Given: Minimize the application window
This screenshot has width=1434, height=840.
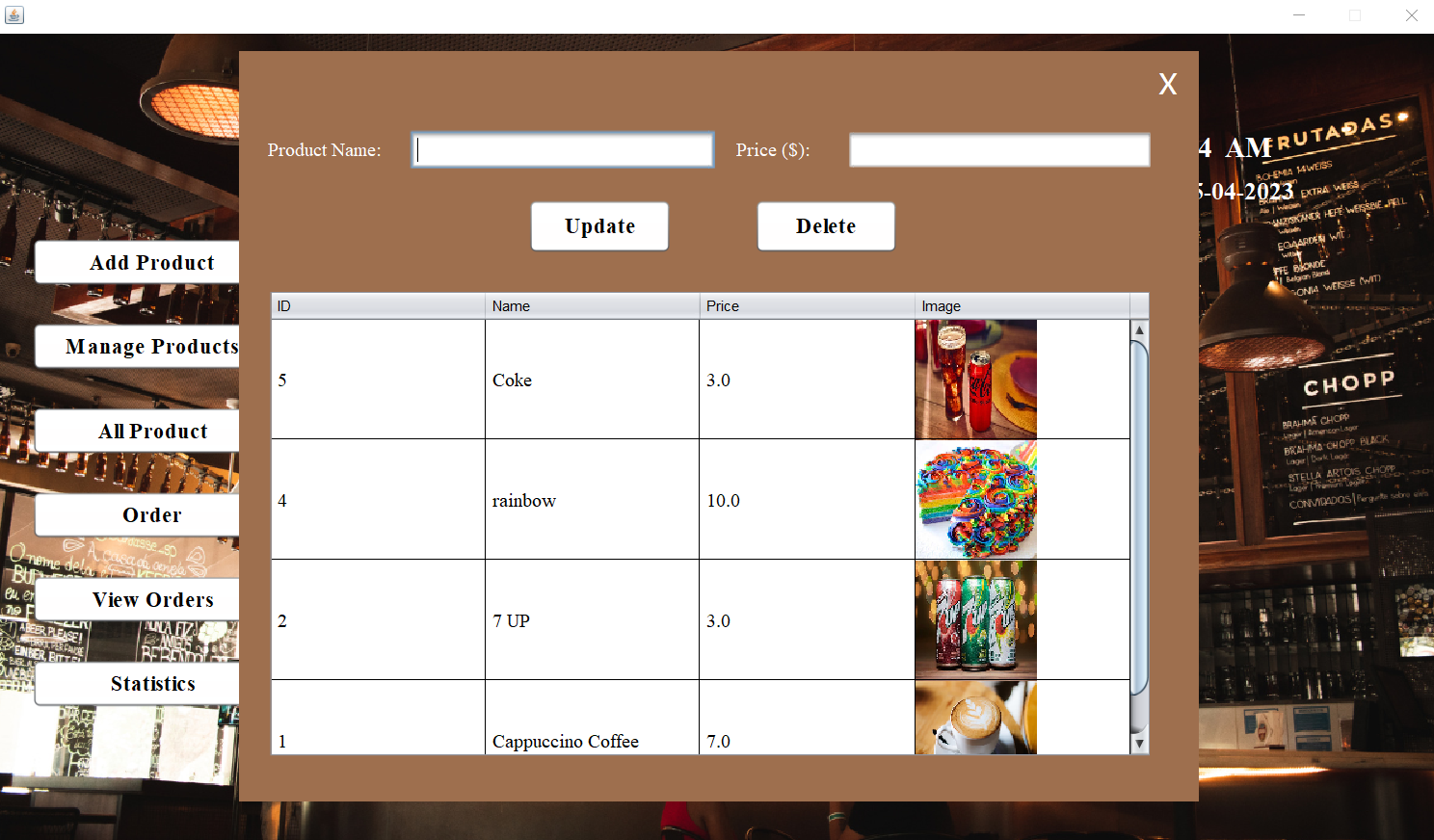Looking at the screenshot, I should coord(1298,15).
